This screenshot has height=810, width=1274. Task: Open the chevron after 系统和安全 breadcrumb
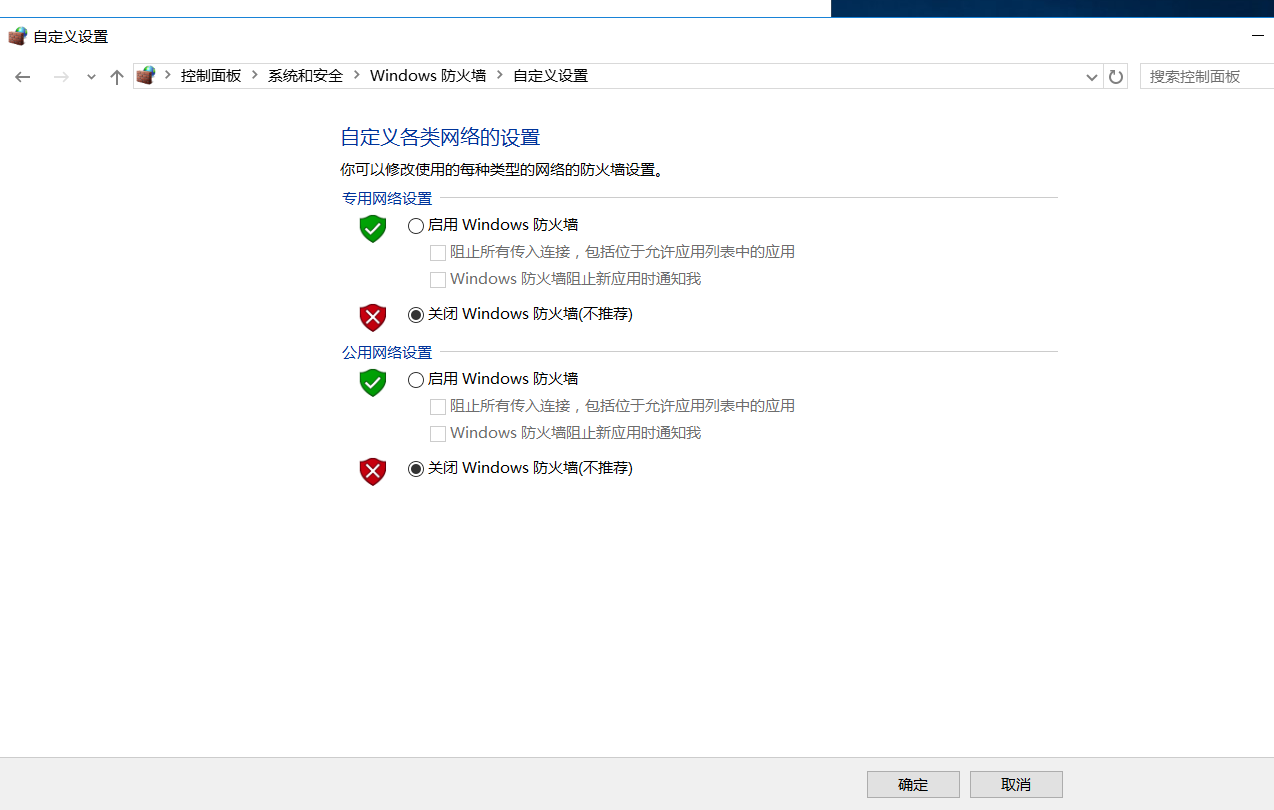(357, 75)
